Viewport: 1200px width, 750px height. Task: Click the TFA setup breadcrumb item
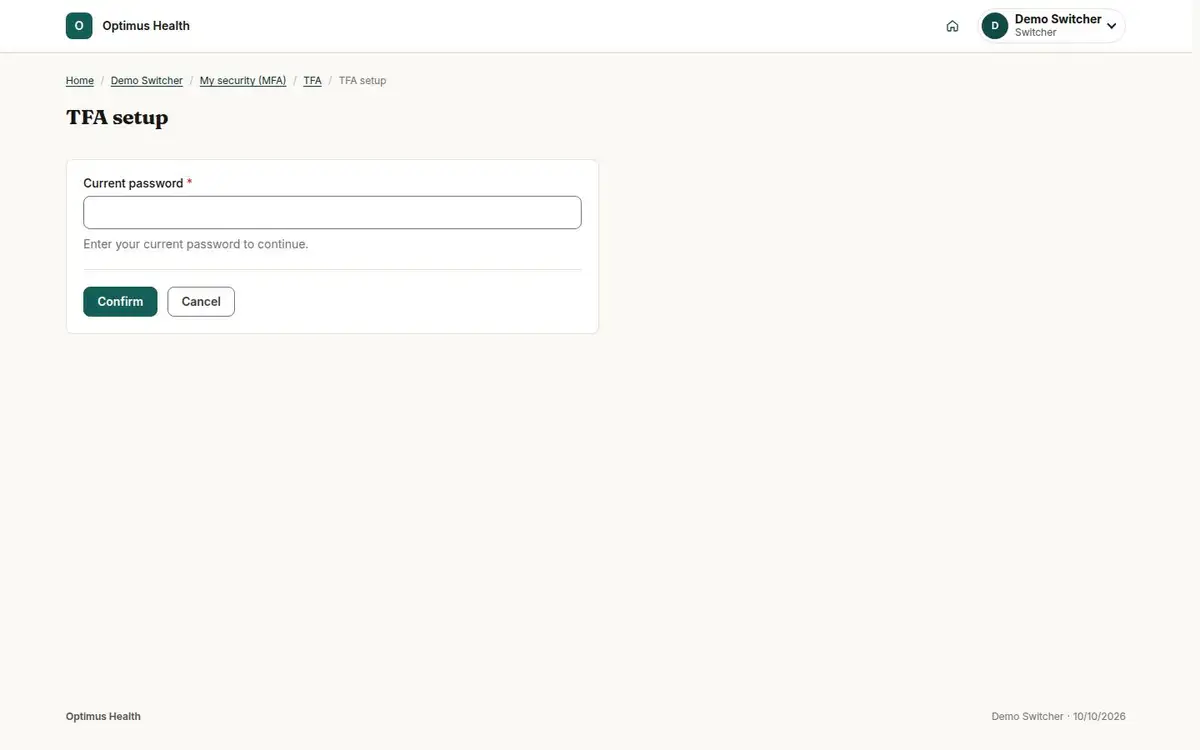point(362,81)
